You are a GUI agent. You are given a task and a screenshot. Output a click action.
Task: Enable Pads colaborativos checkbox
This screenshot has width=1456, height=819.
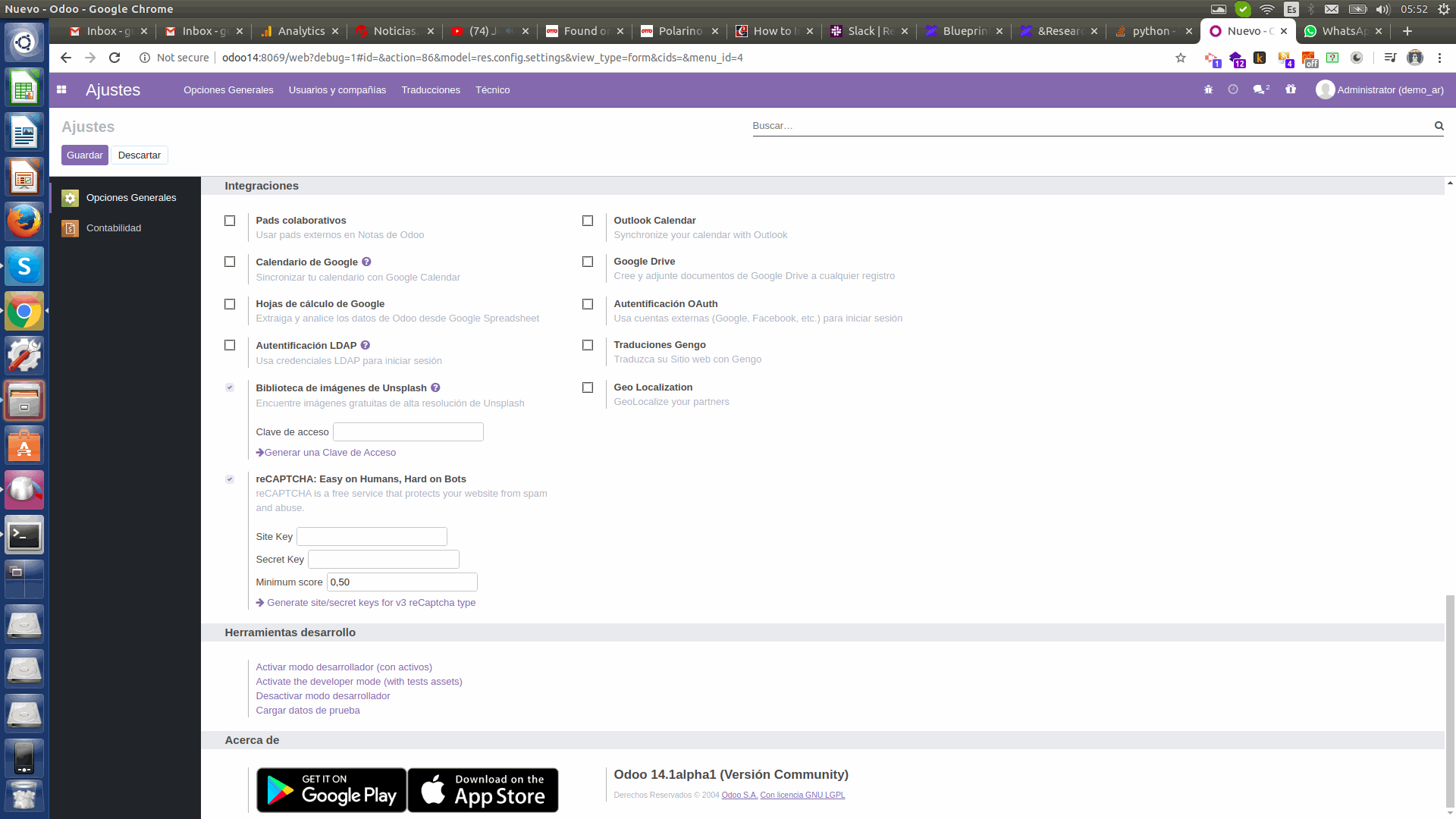click(x=230, y=221)
